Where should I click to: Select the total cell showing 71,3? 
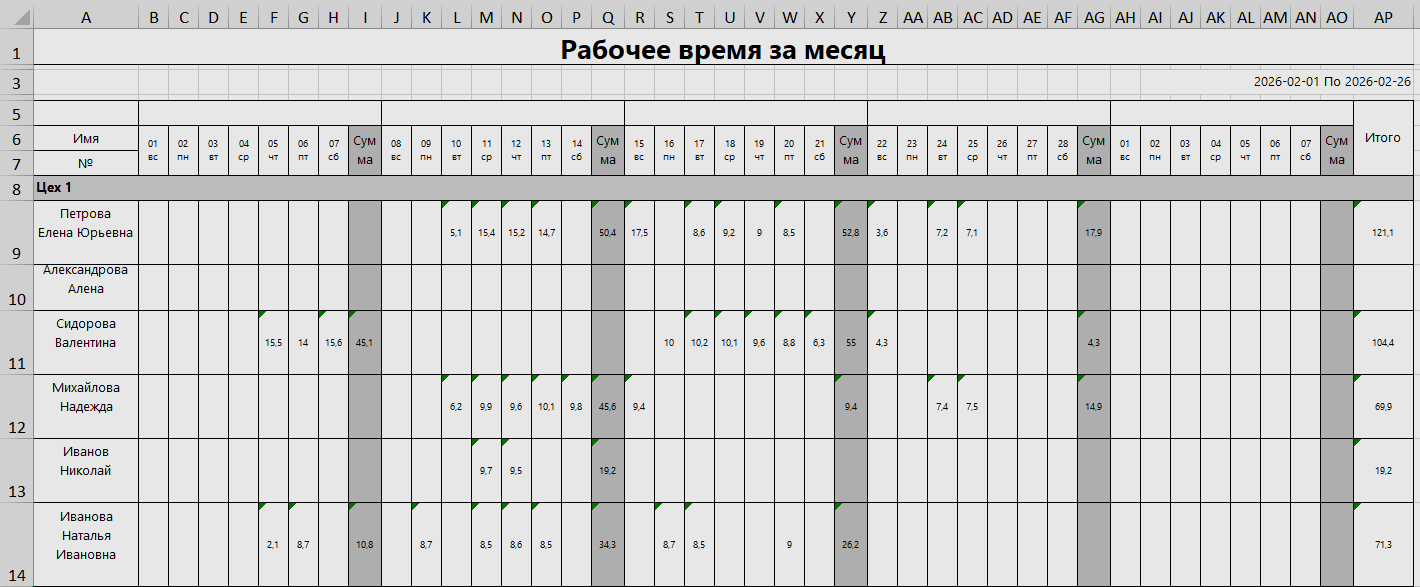pyautogui.click(x=1383, y=545)
